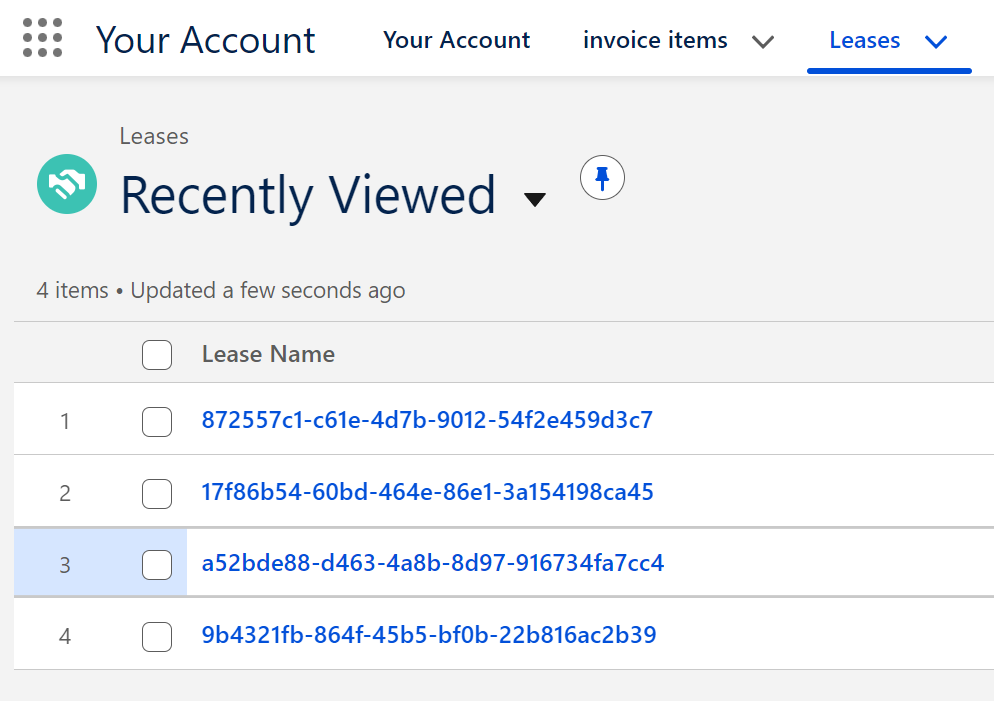Image resolution: width=994 pixels, height=701 pixels.
Task: Sort by the Lease Name column header
Action: (268, 354)
